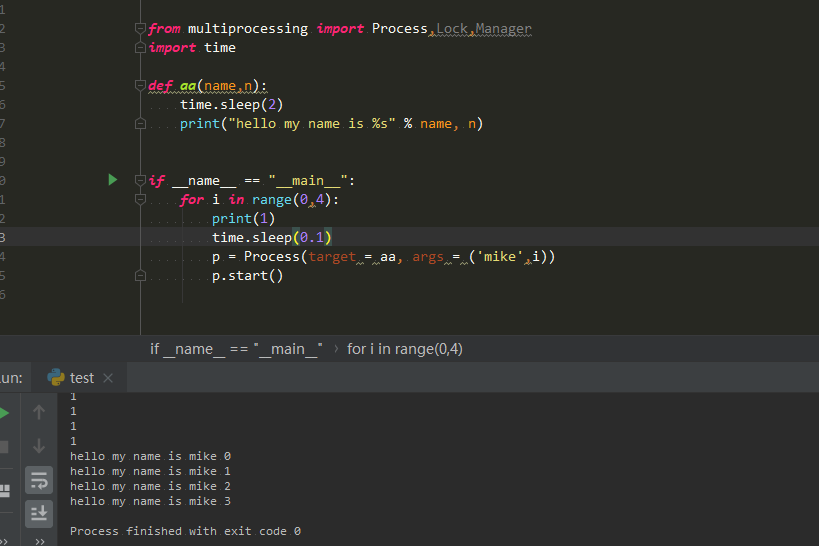
Task: Fold the def aa function block
Action: coord(140,86)
